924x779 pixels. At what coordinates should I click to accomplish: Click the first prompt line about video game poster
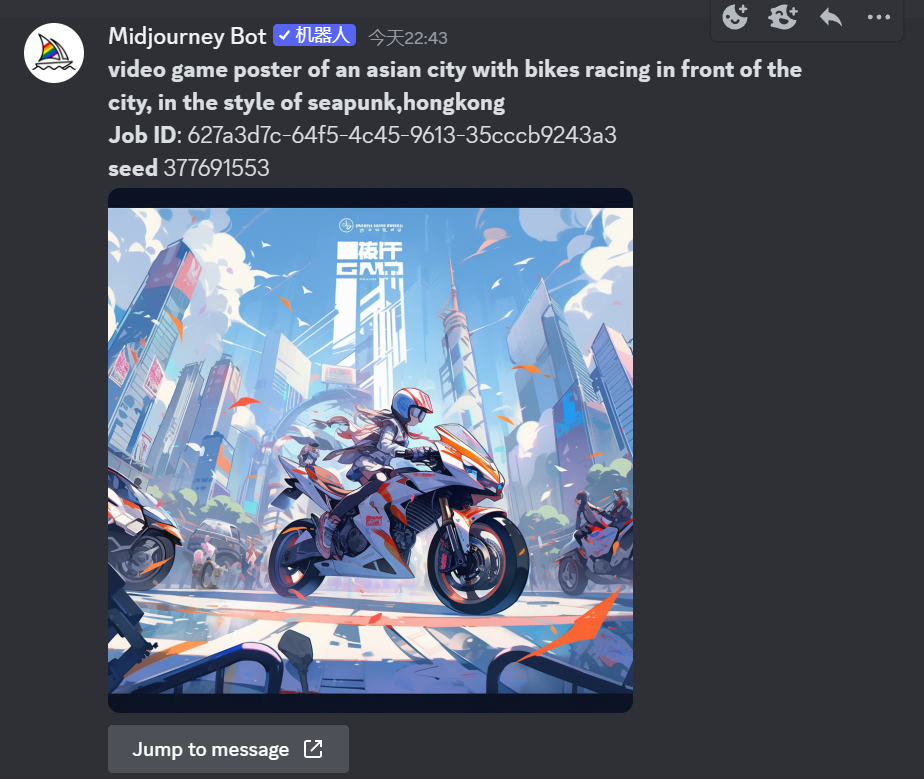point(455,70)
